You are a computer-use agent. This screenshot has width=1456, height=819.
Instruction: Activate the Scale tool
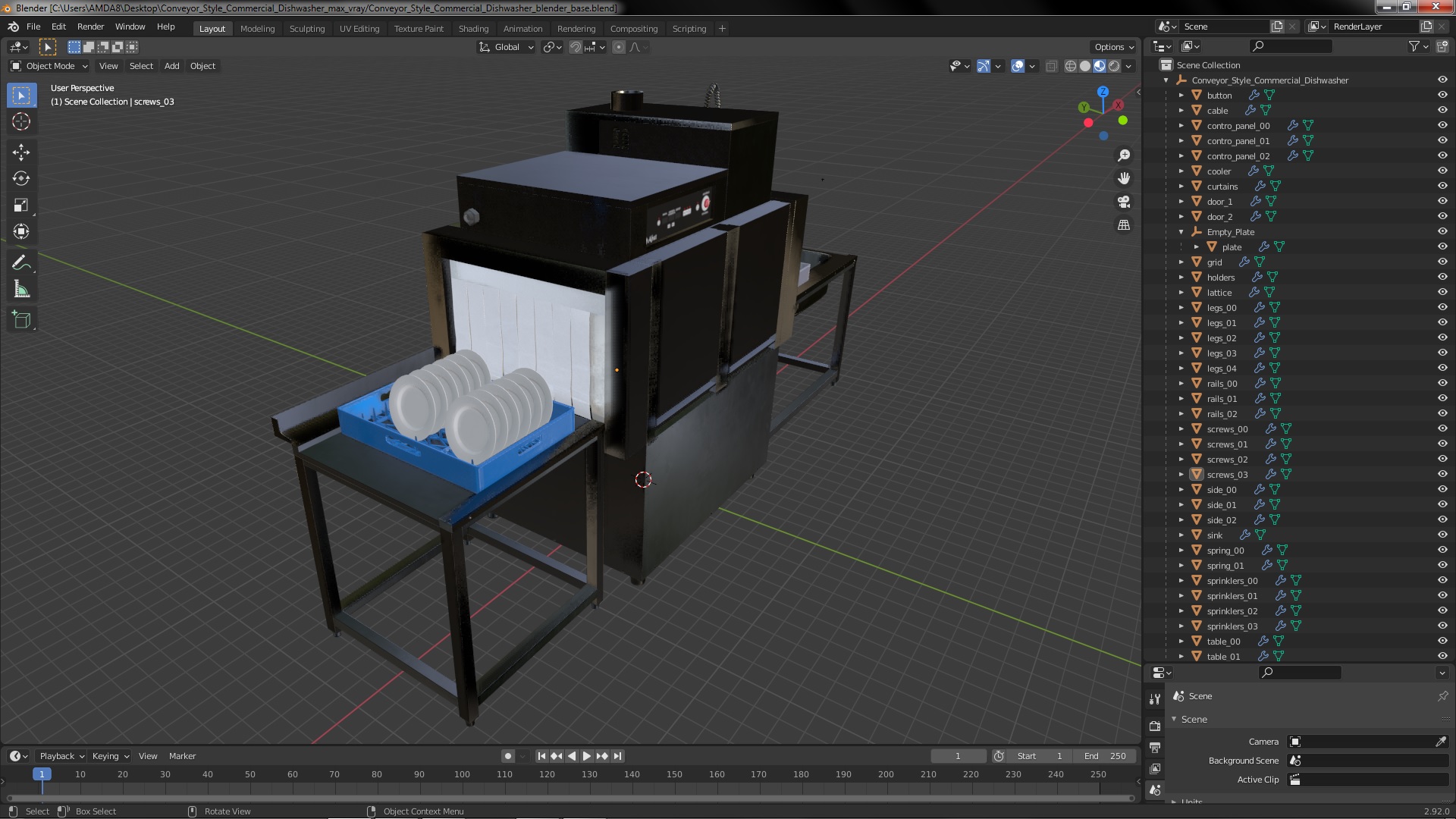[21, 206]
